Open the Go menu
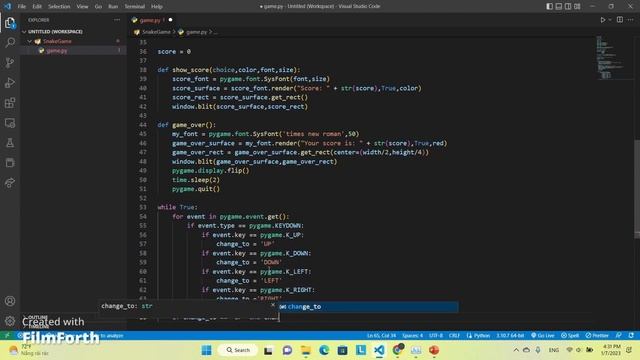 [98, 7]
